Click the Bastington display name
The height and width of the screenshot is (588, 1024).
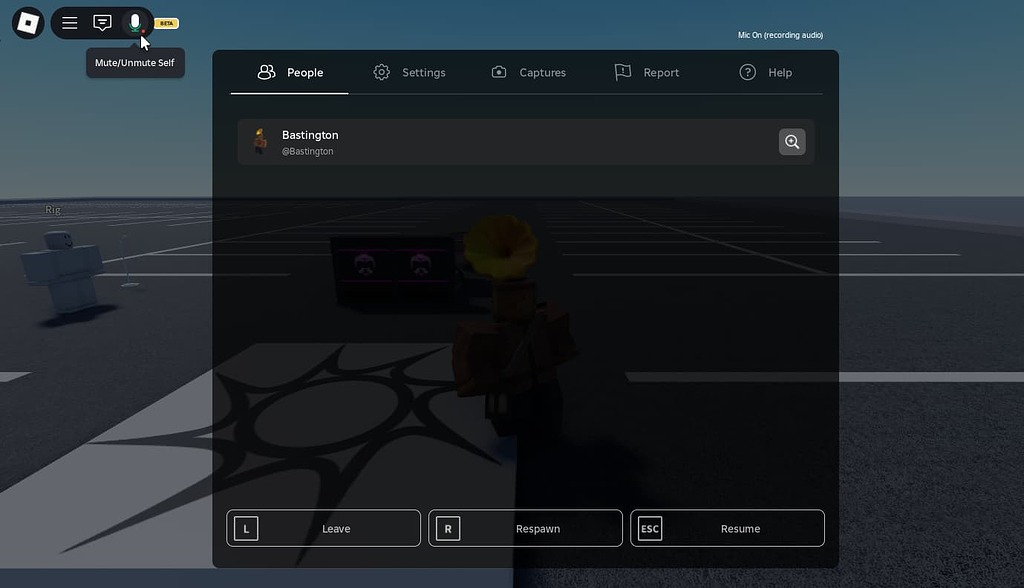310,135
